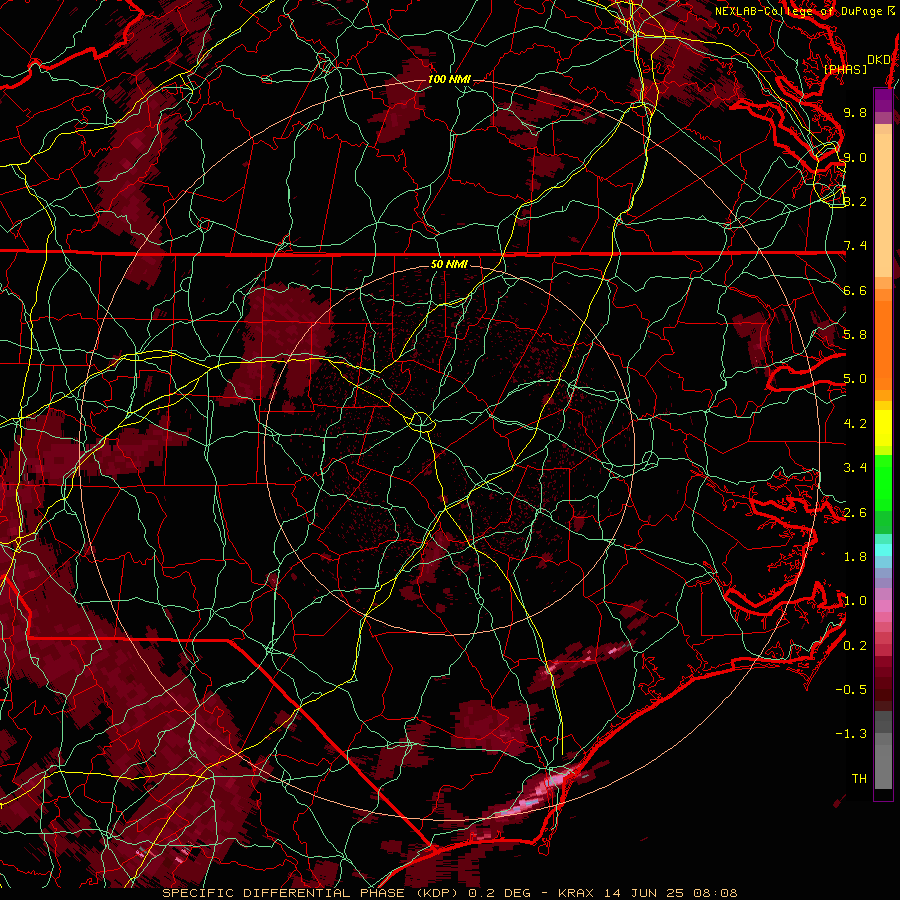Viewport: 900px width, 900px height.
Task: Click the 3.4 scale value
Action: pyautogui.click(x=855, y=468)
